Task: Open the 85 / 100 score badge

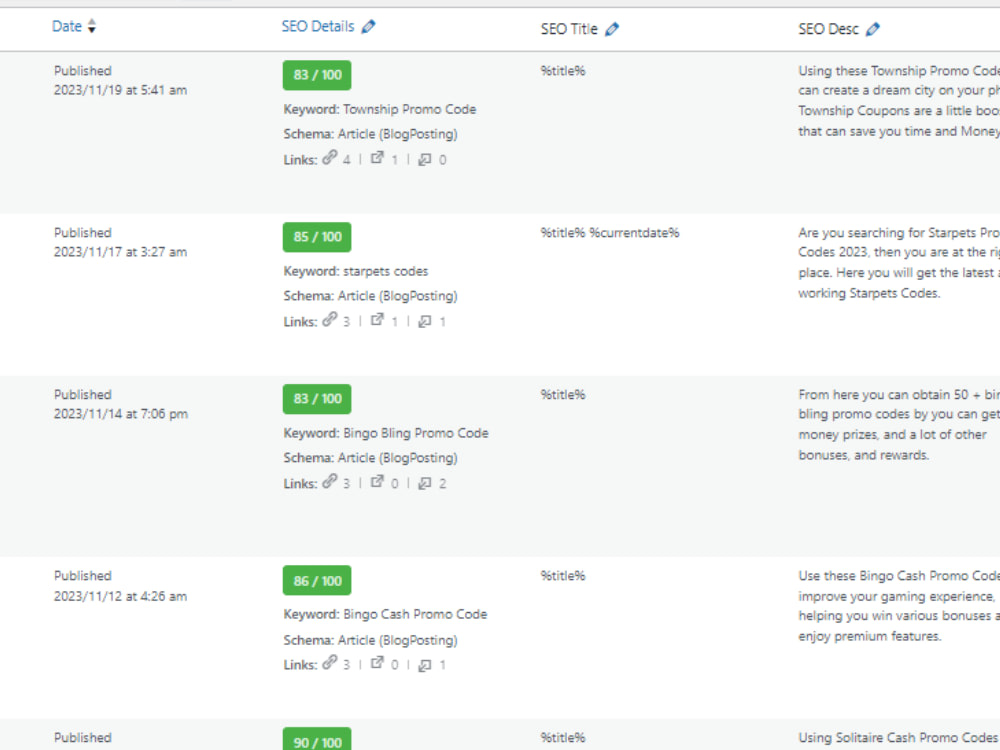Action: click(x=317, y=237)
